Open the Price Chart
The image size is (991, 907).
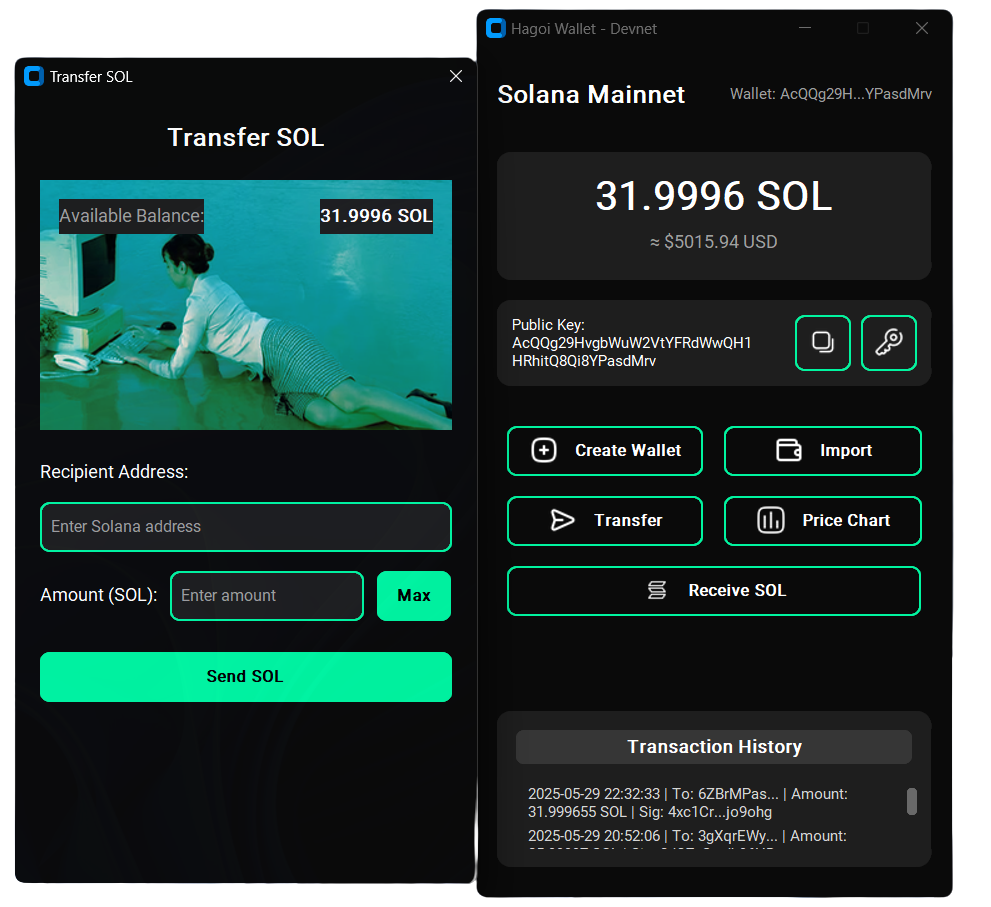(x=822, y=520)
